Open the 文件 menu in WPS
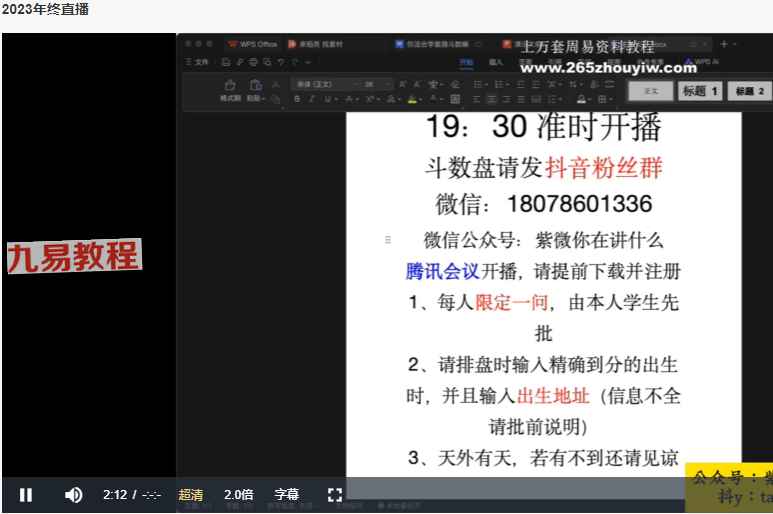Viewport: 773px width, 514px height. point(197,62)
